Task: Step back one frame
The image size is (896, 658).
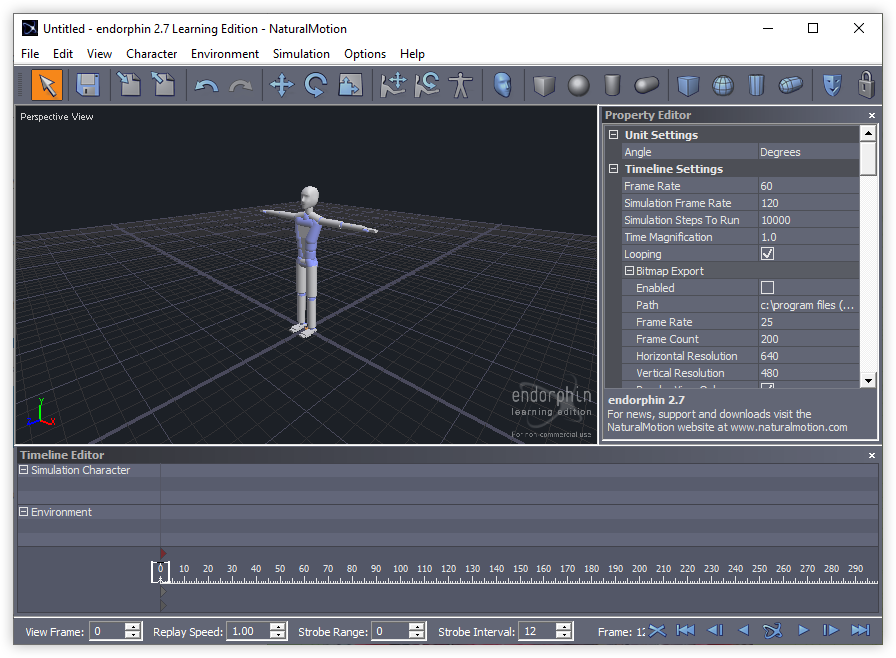Action: [715, 631]
